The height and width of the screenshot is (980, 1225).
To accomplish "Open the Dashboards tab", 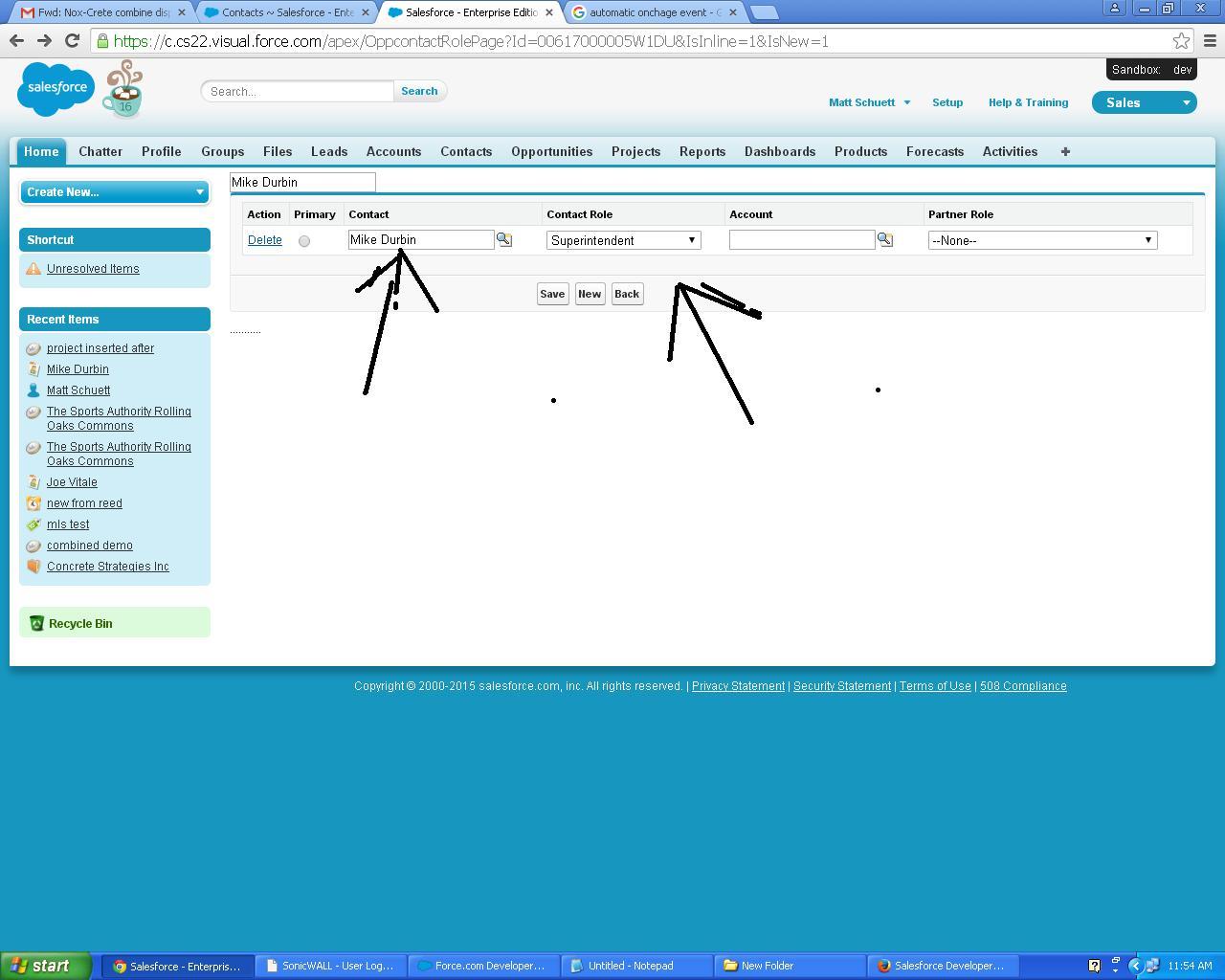I will coord(780,151).
